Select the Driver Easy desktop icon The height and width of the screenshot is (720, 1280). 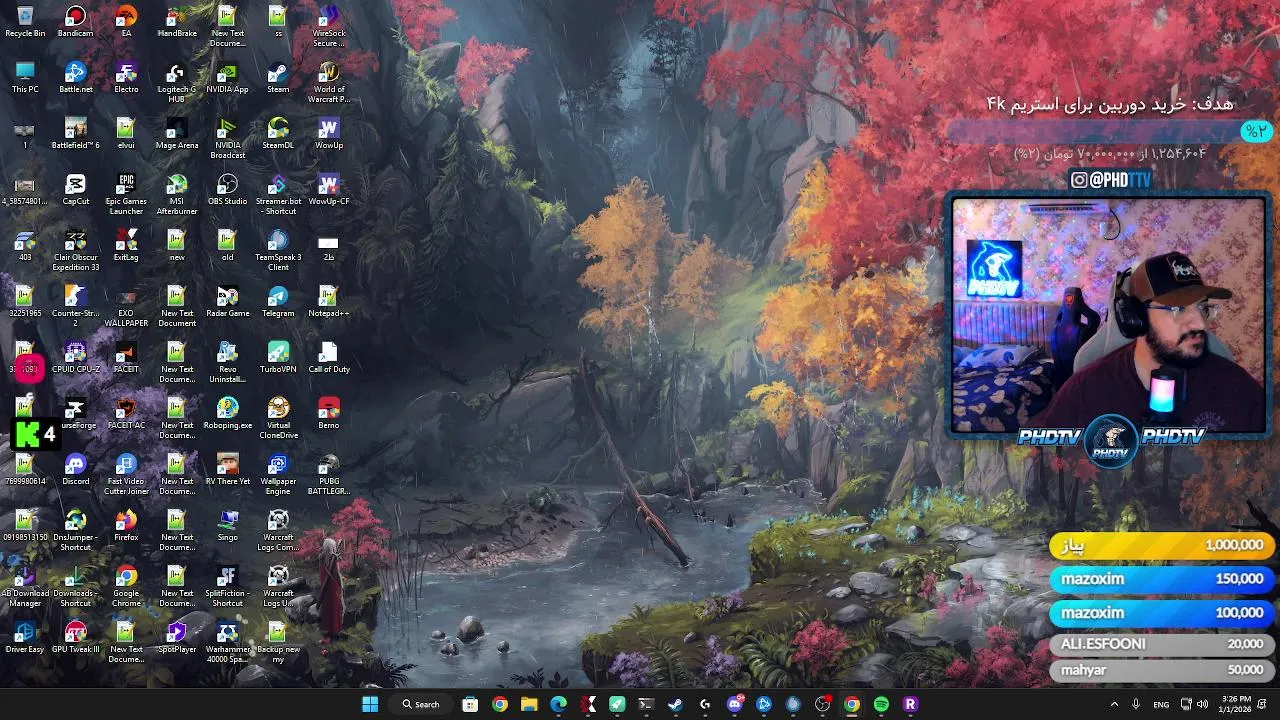pyautogui.click(x=25, y=638)
